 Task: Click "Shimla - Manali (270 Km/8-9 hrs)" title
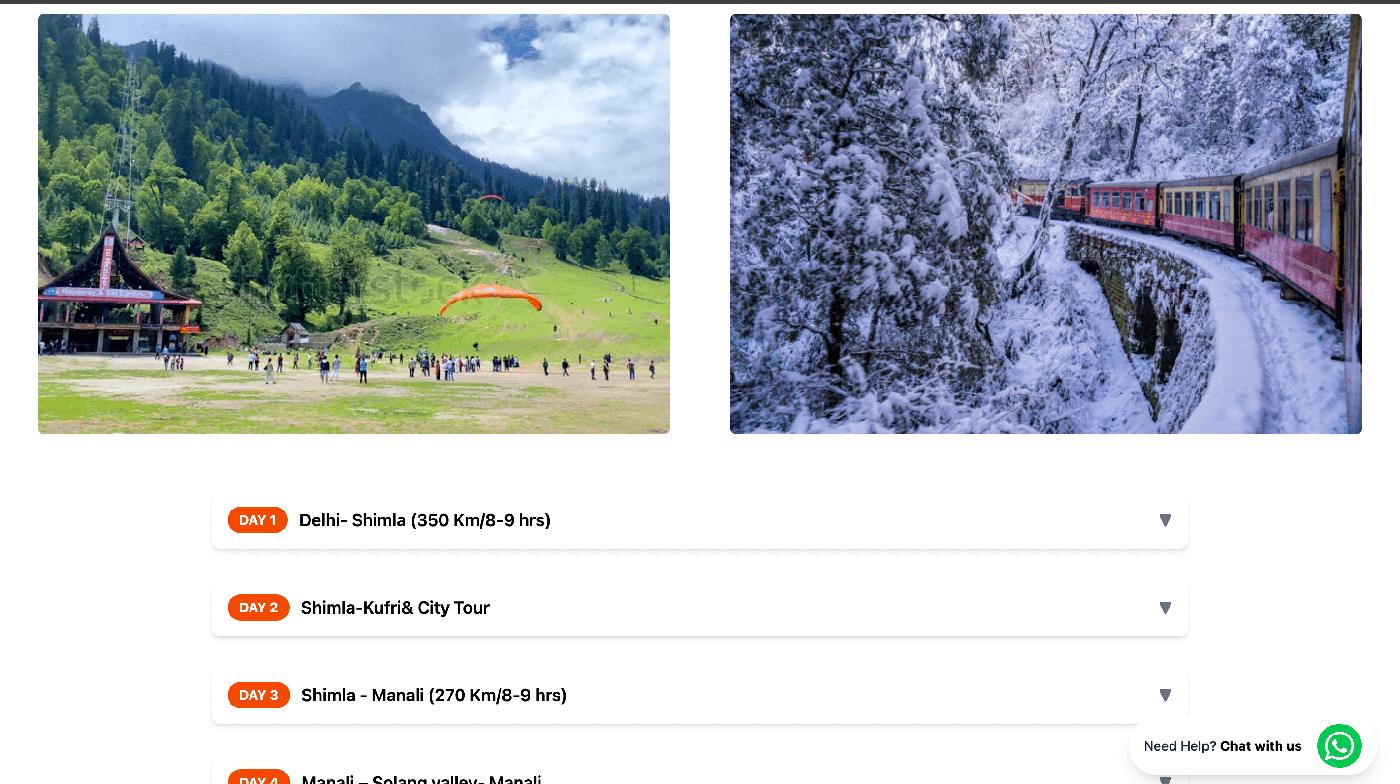pyautogui.click(x=434, y=695)
